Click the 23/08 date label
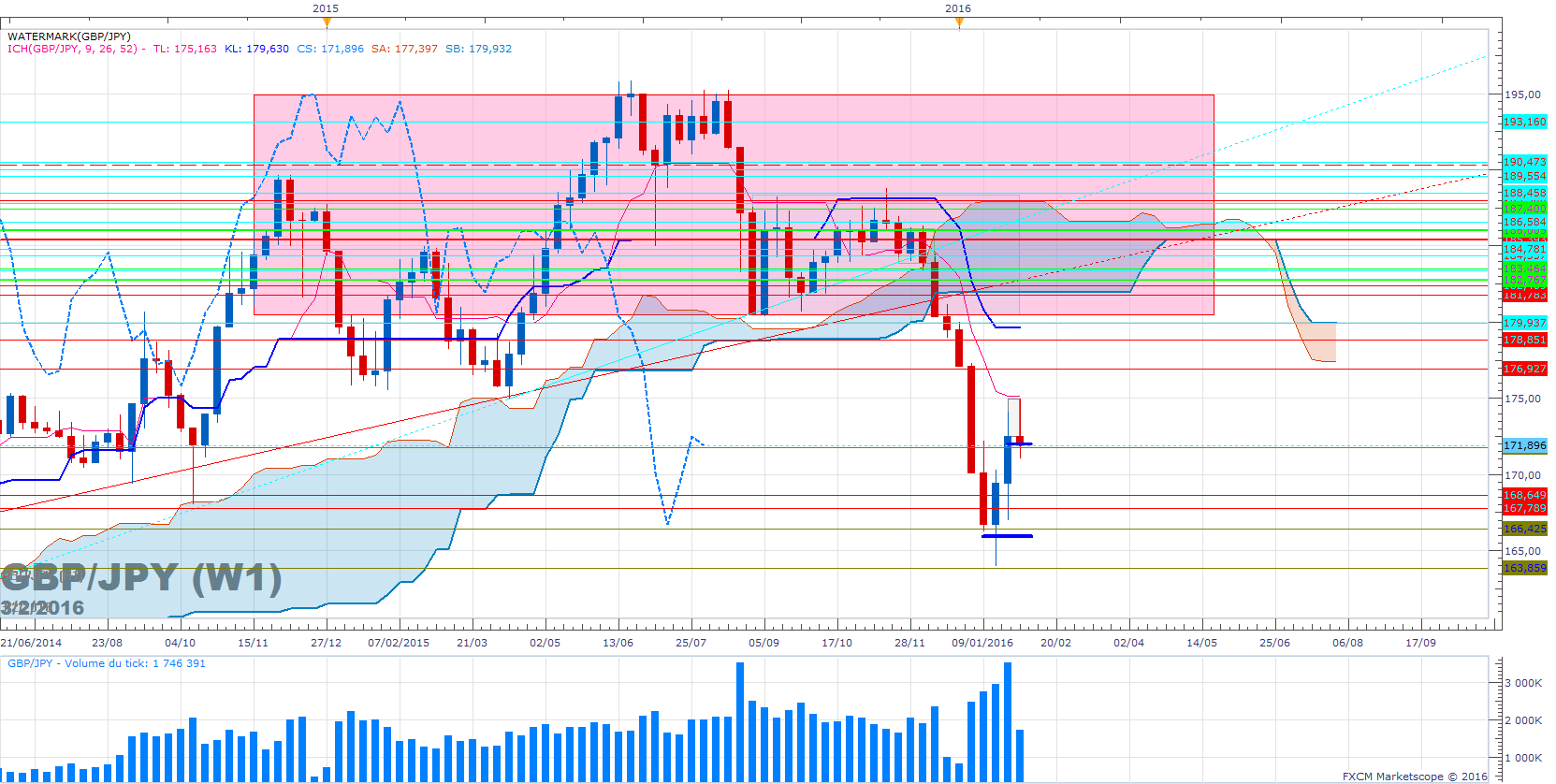The image size is (1556, 784). [108, 643]
